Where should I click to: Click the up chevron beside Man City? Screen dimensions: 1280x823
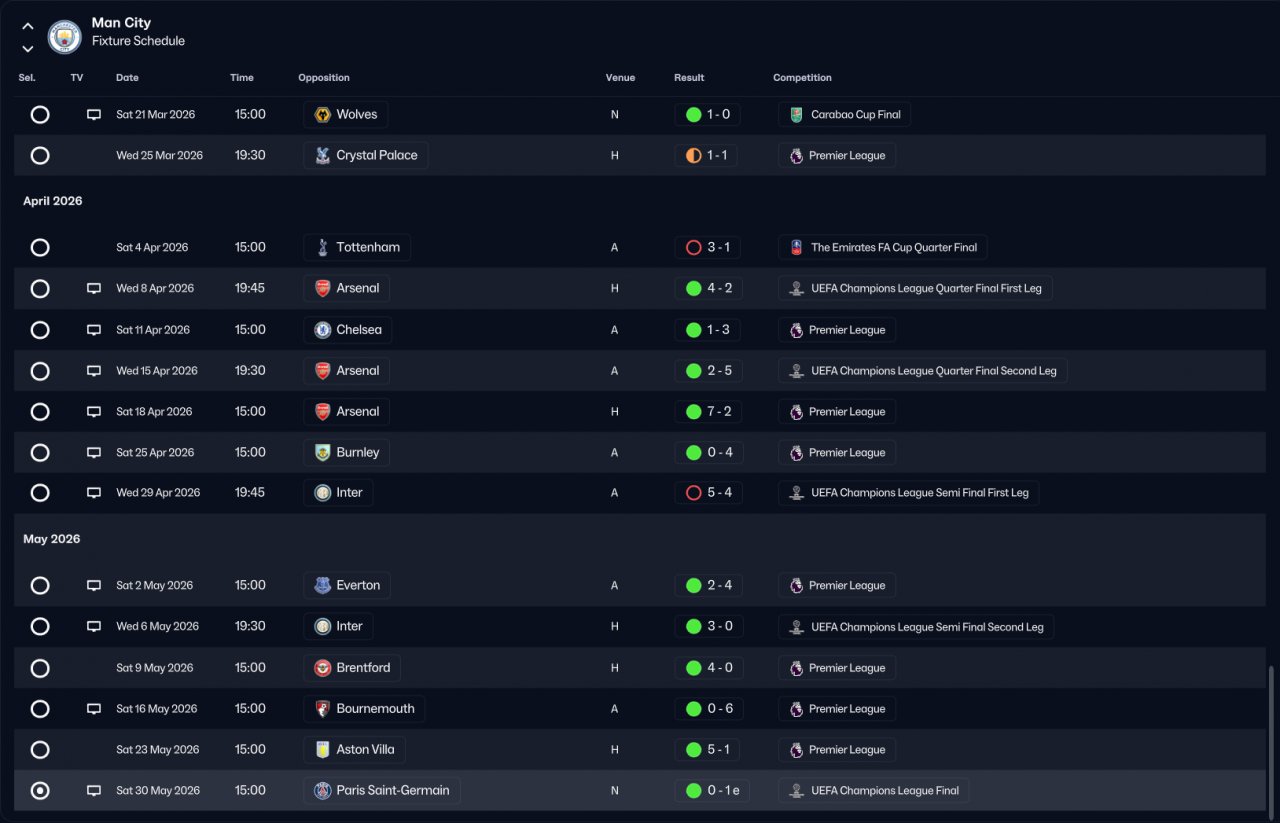point(28,27)
